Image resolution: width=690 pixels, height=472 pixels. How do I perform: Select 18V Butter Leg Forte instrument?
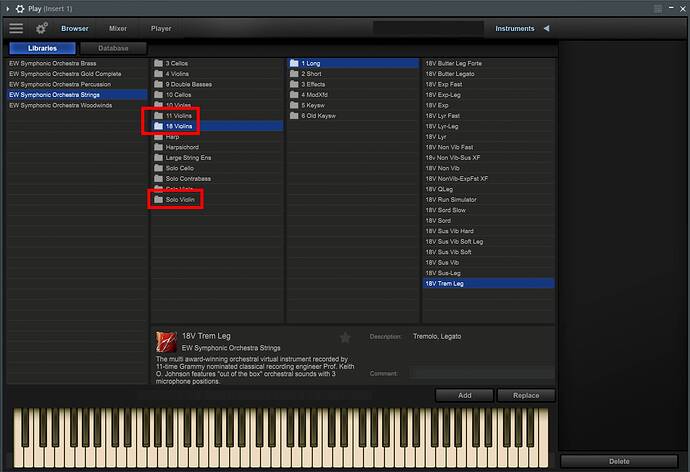[x=488, y=63]
